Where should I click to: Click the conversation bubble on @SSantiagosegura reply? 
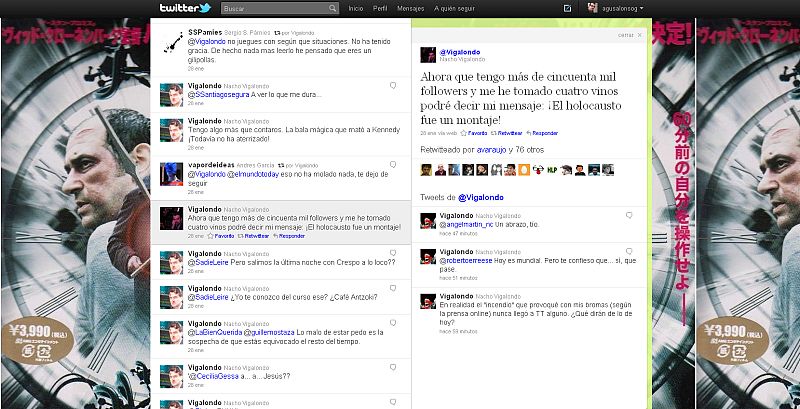tap(393, 85)
